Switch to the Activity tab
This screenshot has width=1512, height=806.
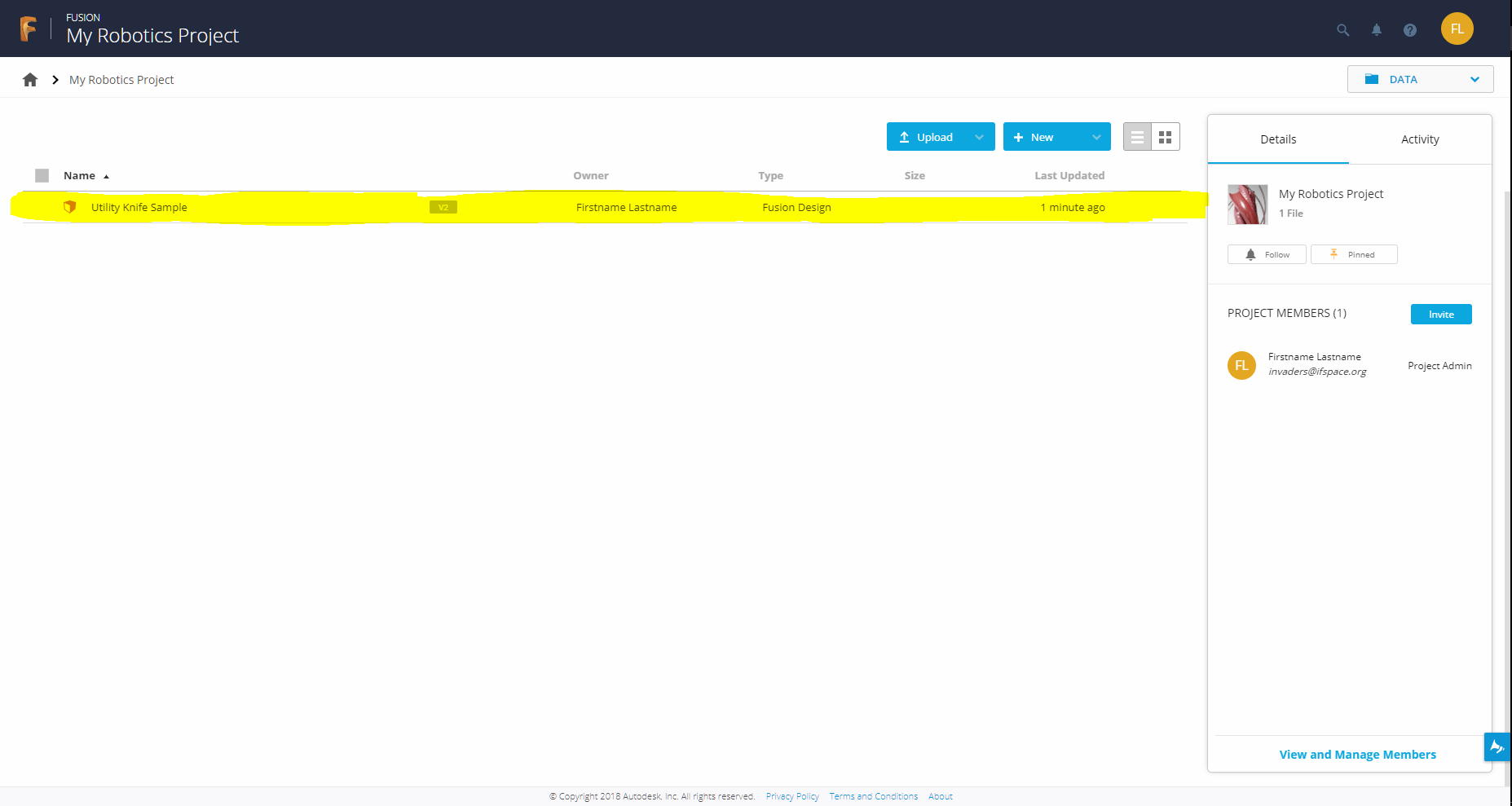pos(1419,139)
